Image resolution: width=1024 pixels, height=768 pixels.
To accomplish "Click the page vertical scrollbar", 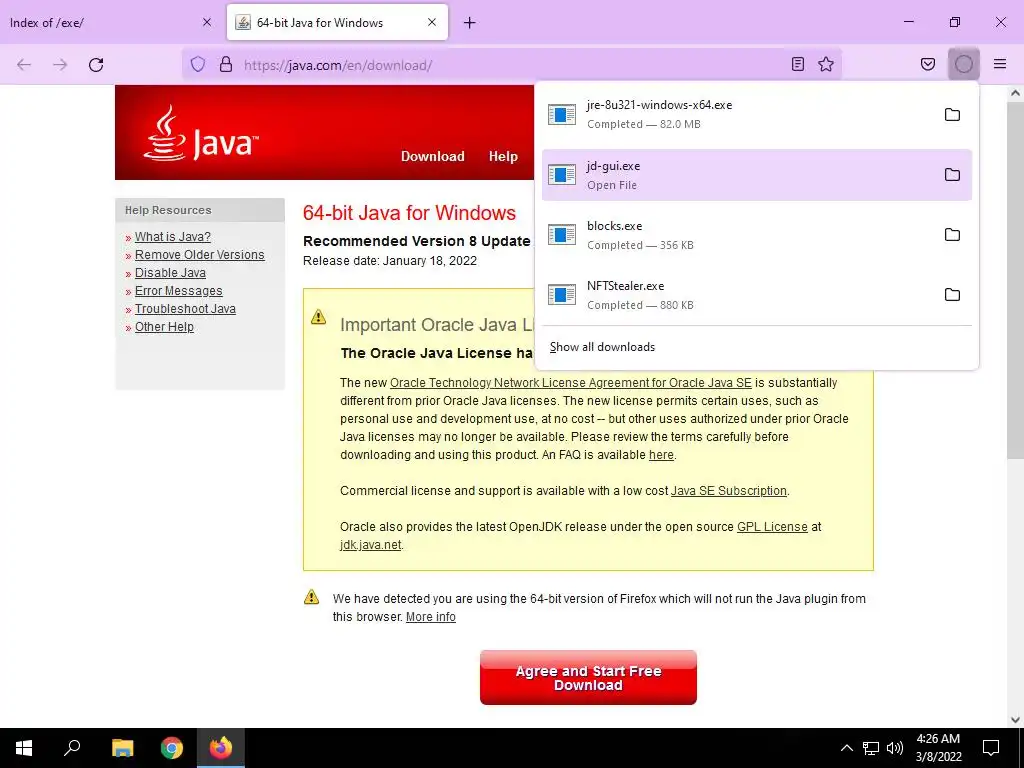I will [x=1015, y=280].
